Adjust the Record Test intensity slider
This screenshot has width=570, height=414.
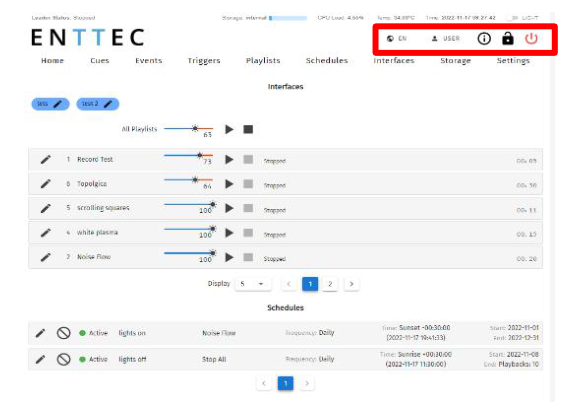[x=188, y=156]
